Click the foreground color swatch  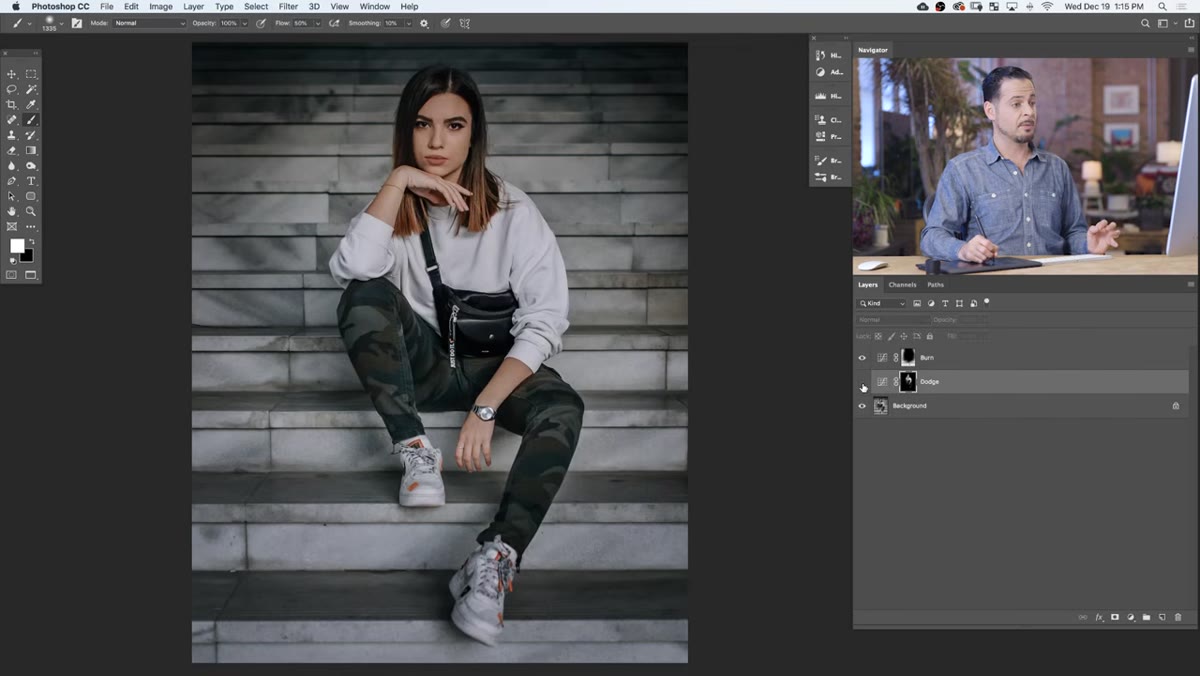click(x=17, y=245)
